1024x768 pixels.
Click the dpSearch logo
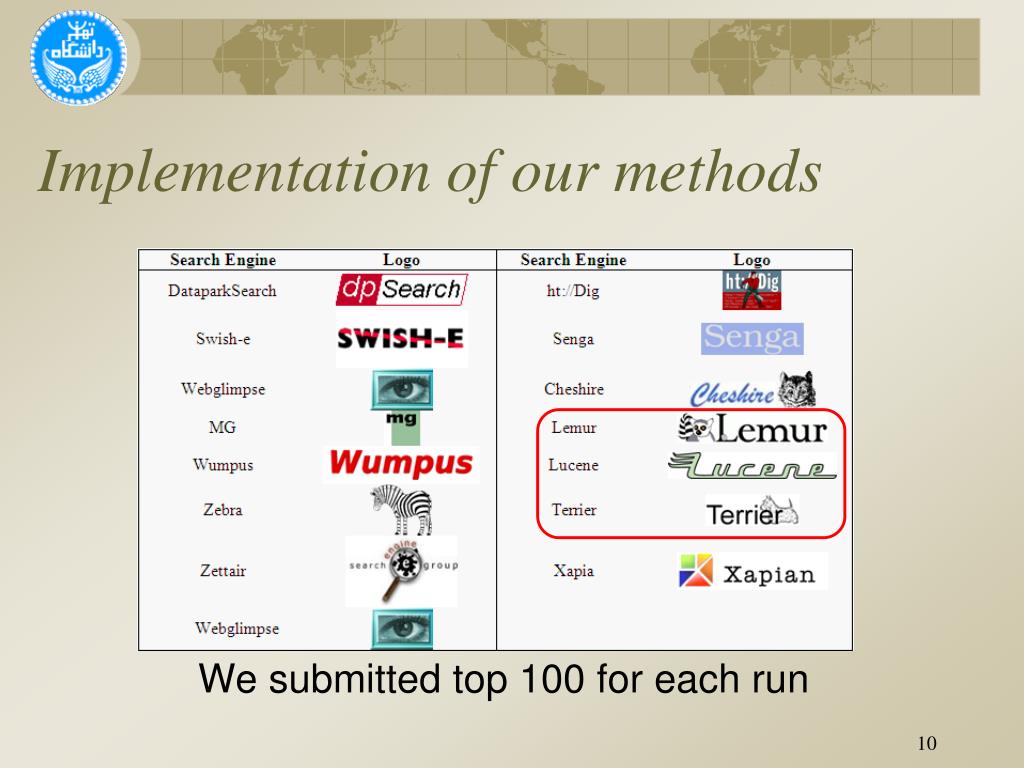[402, 289]
